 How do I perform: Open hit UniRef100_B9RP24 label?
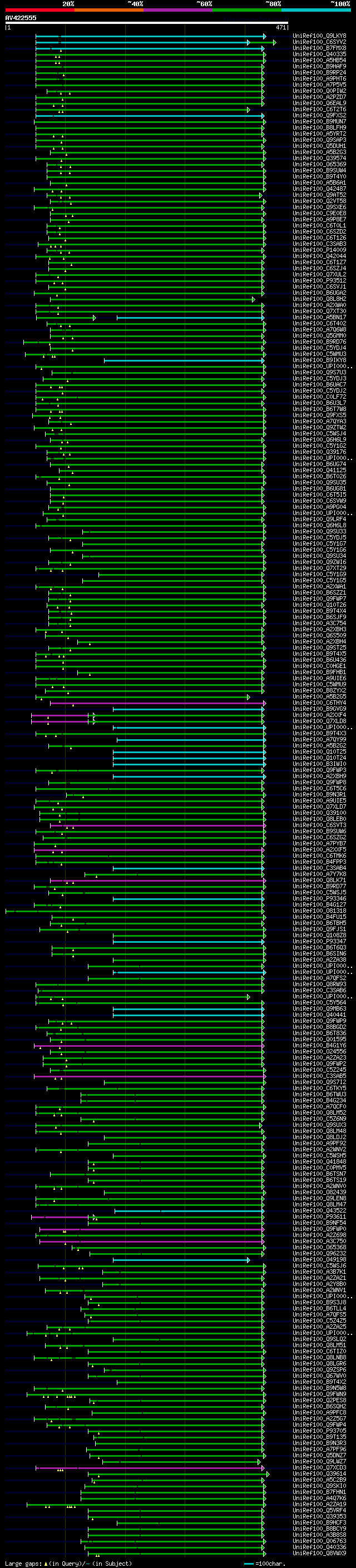[319, 72]
